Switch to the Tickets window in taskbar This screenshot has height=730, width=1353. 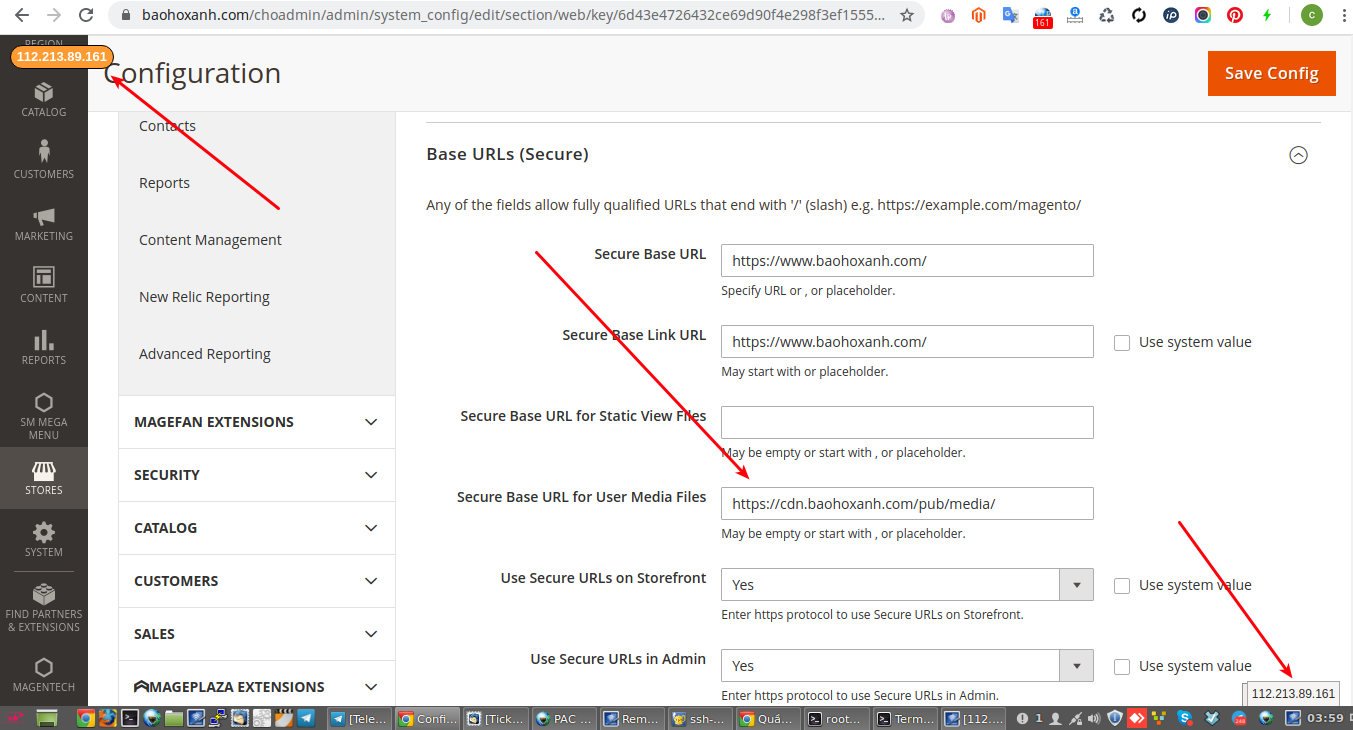495,718
